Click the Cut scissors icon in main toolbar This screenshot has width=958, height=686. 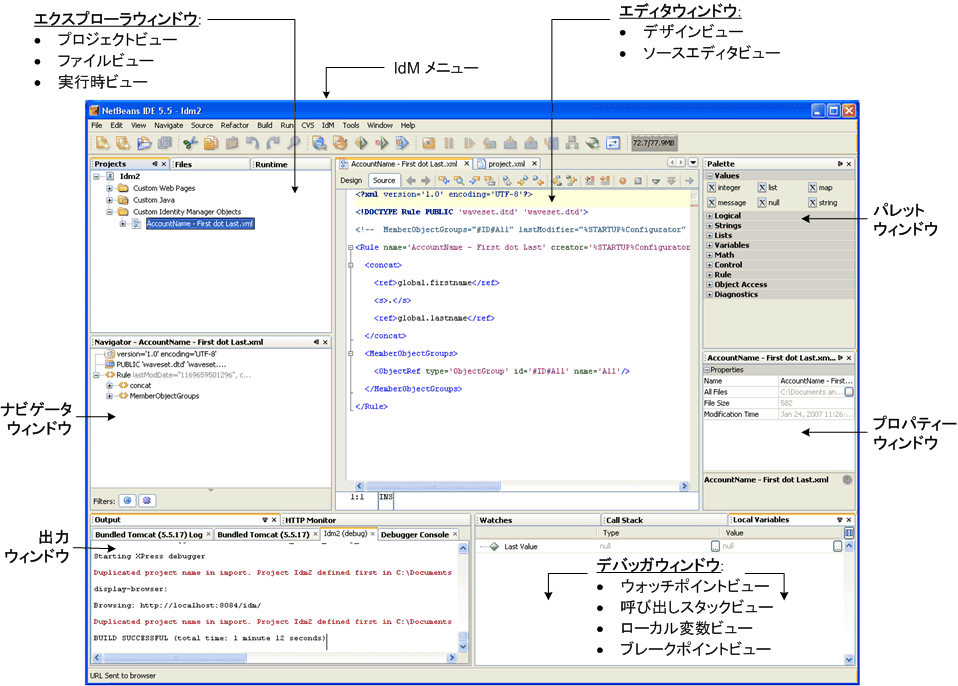coord(190,144)
